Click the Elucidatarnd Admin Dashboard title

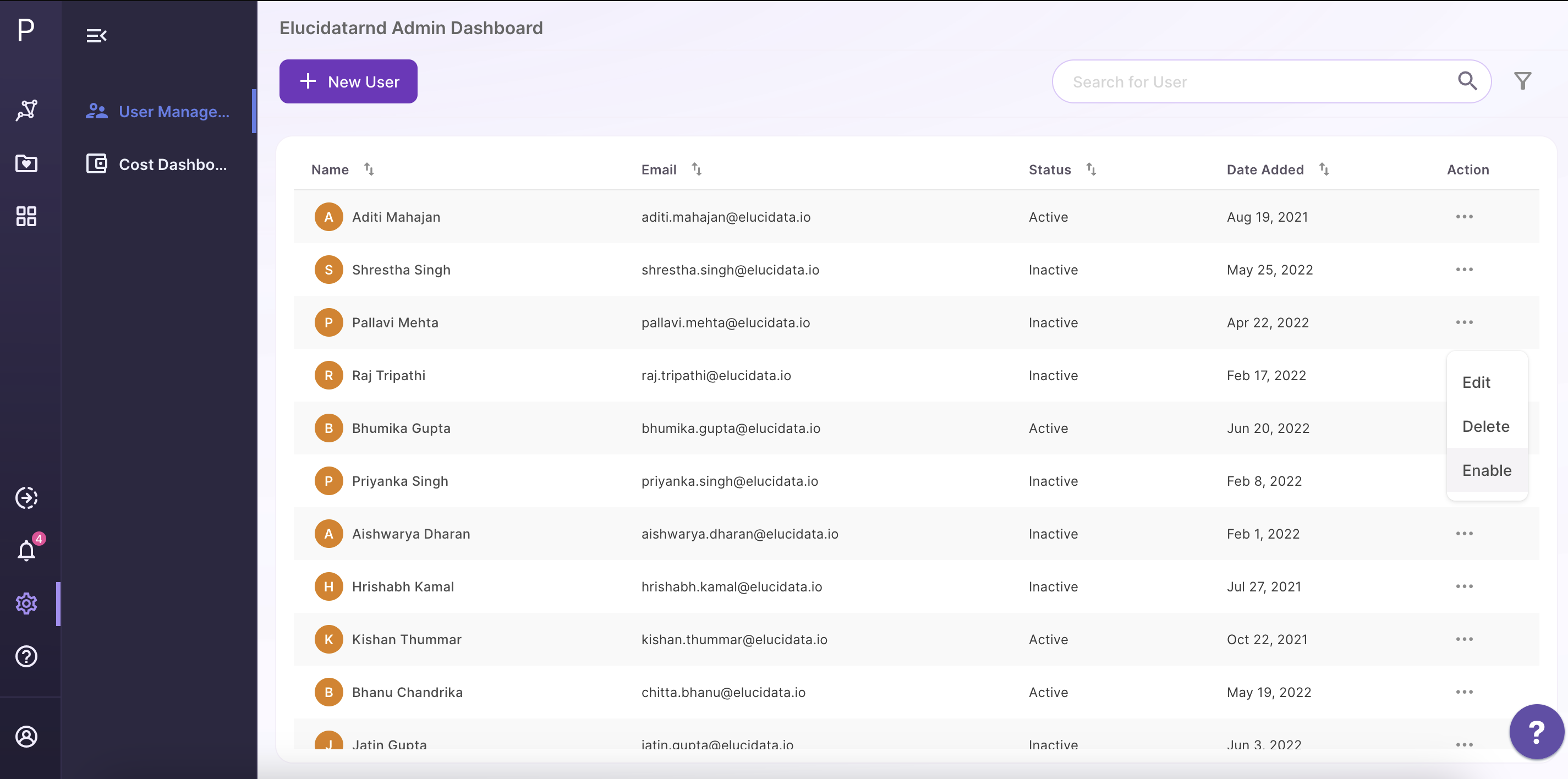pyautogui.click(x=411, y=28)
